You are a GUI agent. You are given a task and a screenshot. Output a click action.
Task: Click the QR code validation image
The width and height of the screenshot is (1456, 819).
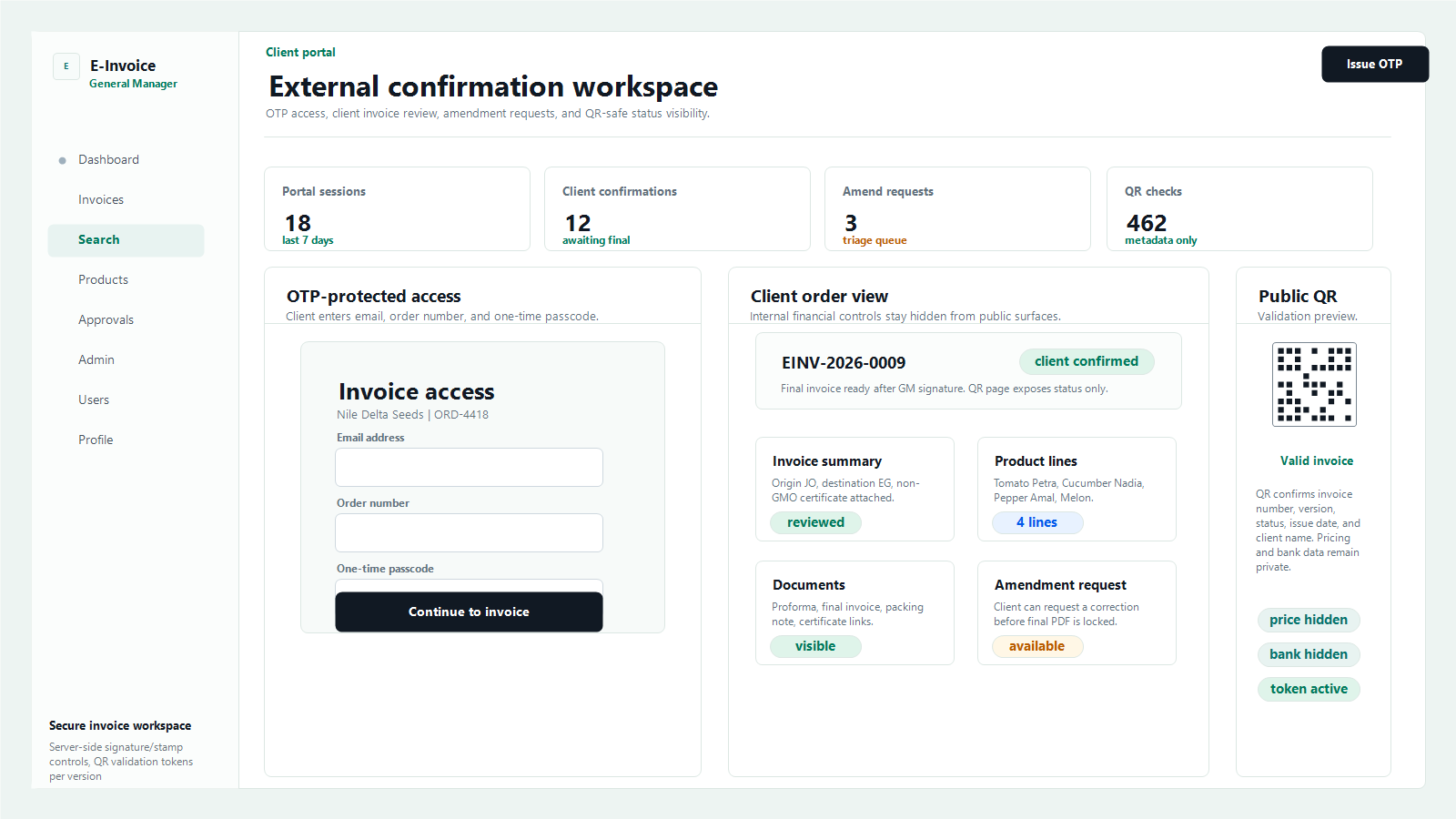[x=1314, y=384]
